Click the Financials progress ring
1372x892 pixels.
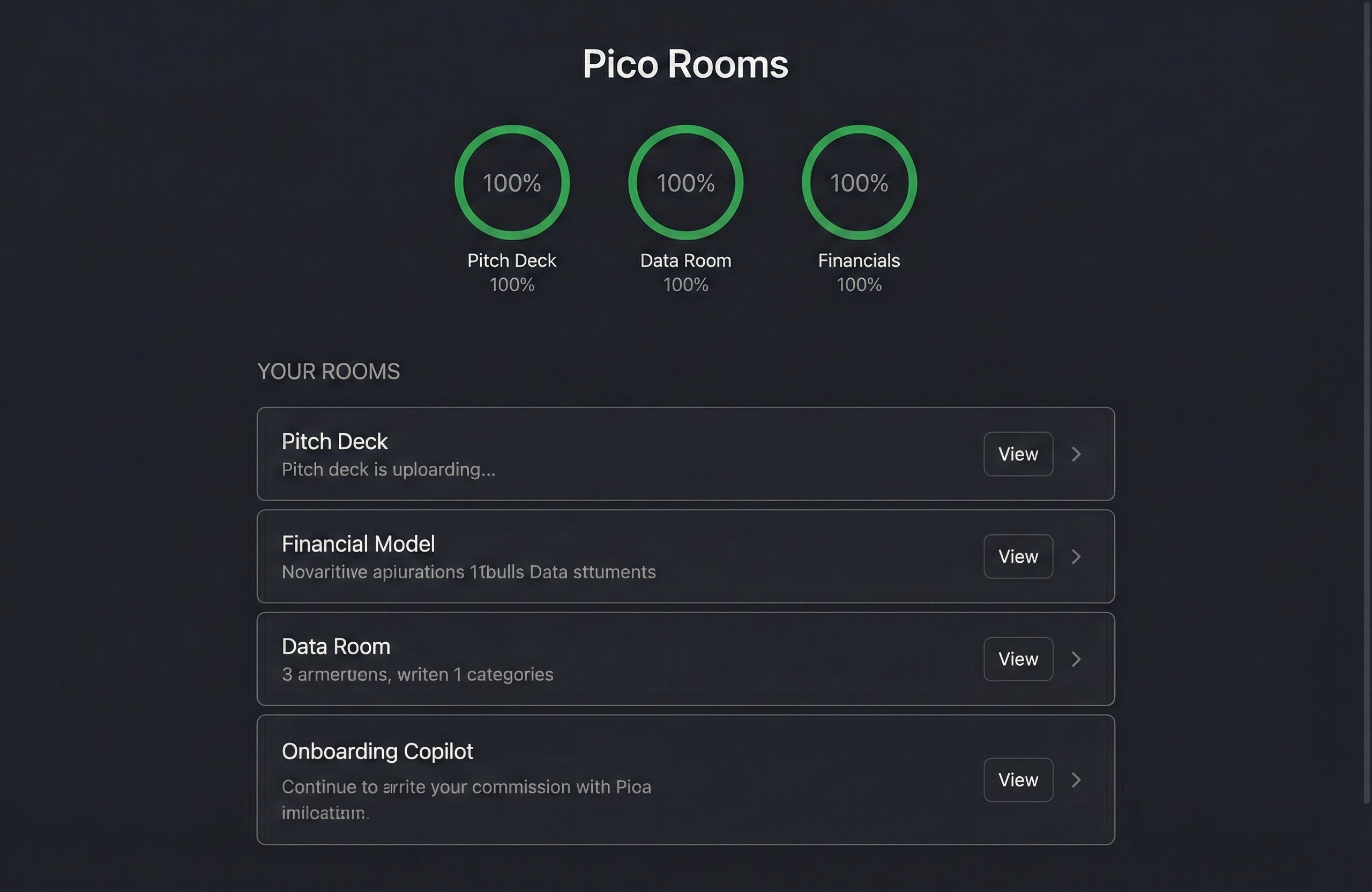pyautogui.click(x=859, y=182)
